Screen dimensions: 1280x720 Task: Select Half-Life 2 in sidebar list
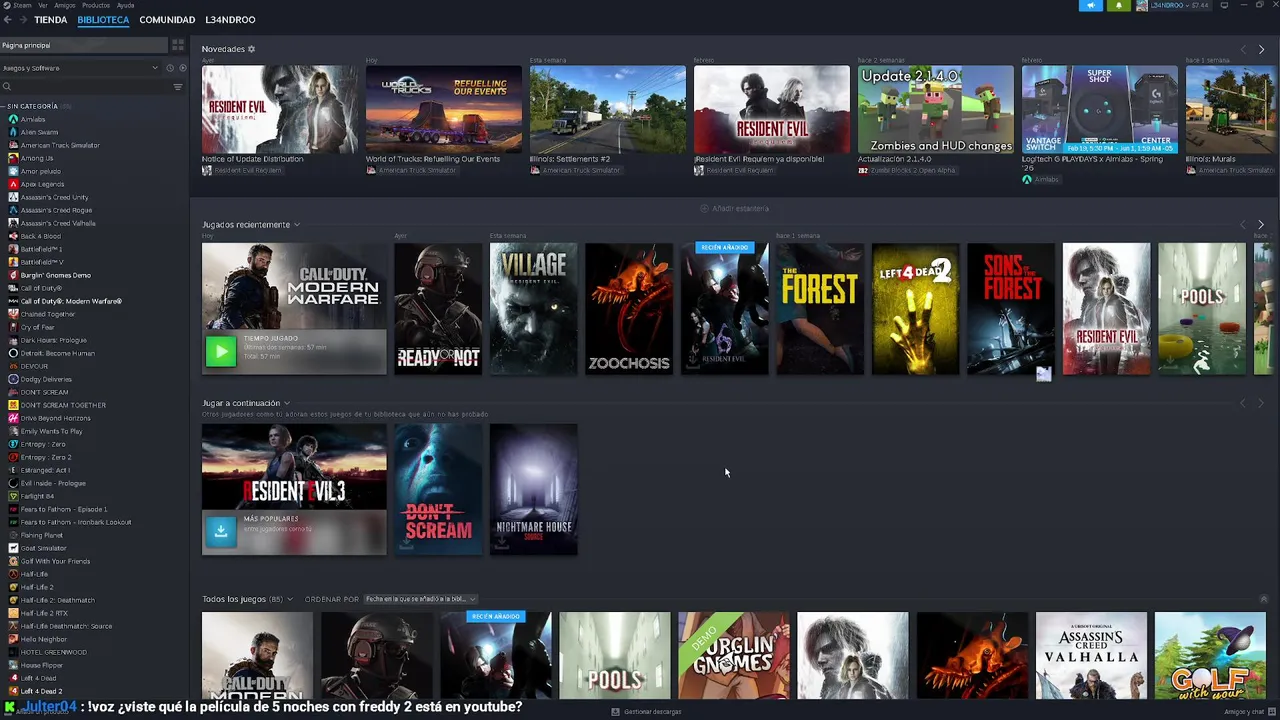click(38, 587)
